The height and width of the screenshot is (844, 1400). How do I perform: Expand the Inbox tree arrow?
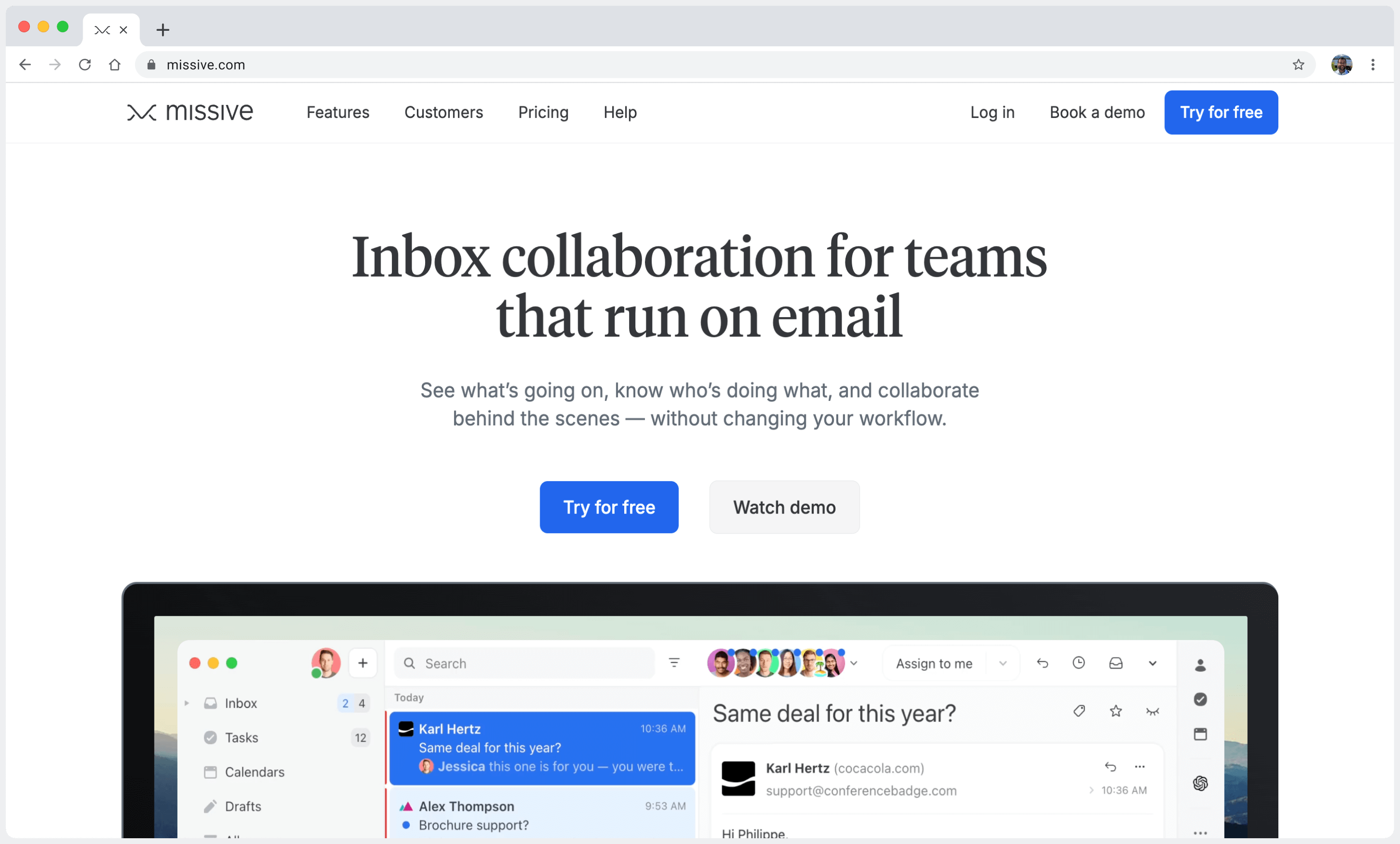coord(187,703)
